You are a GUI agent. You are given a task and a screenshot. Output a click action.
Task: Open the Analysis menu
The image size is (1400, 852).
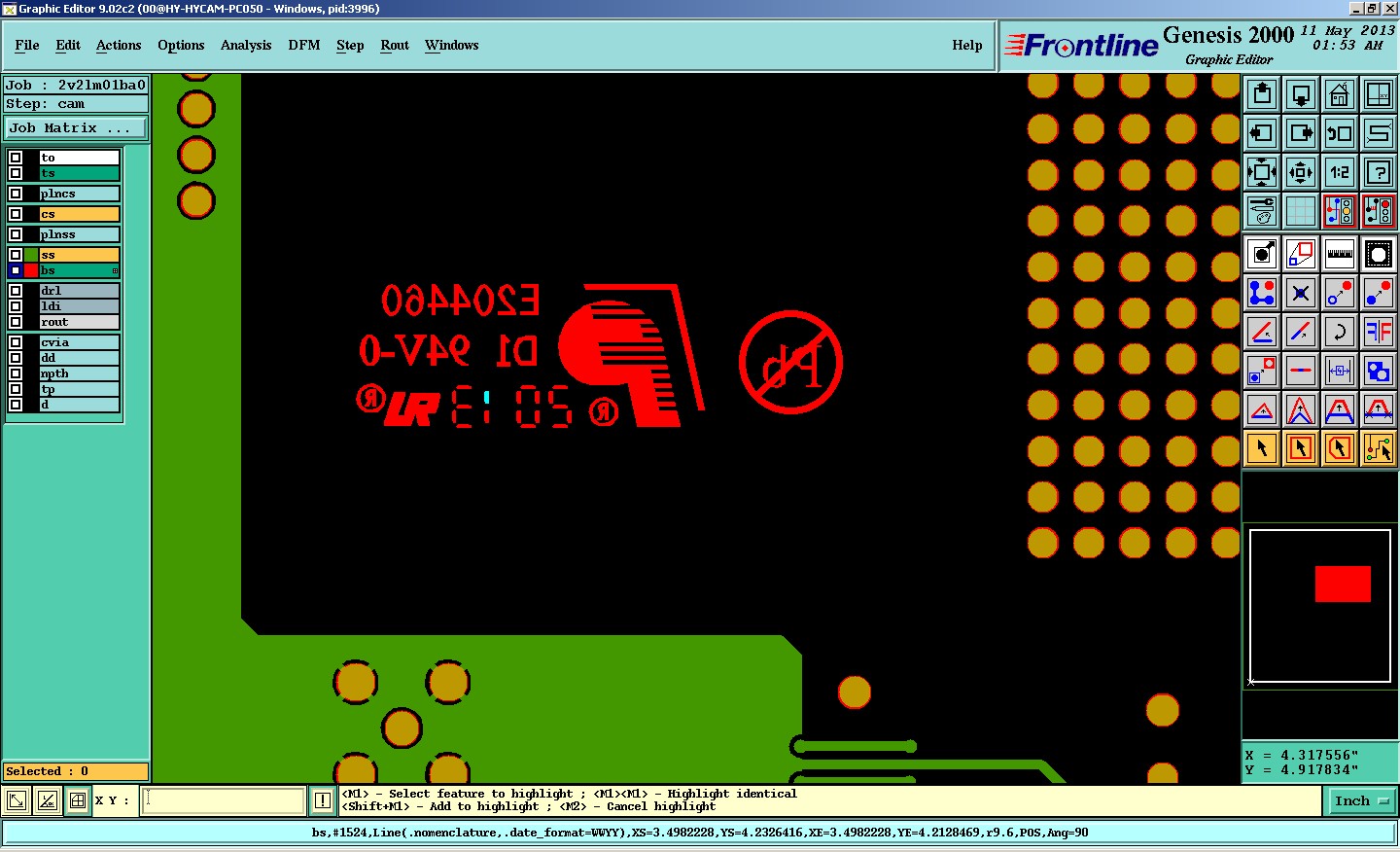(246, 46)
